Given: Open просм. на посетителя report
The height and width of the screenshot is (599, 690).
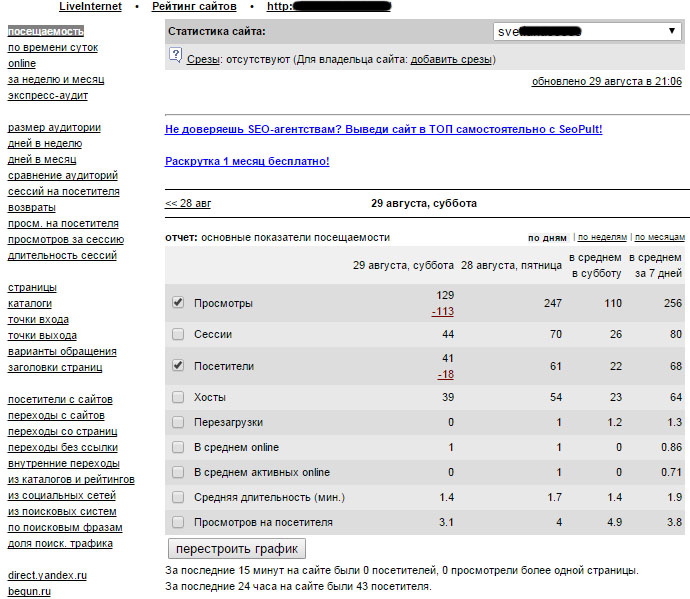Looking at the screenshot, I should click(x=63, y=224).
